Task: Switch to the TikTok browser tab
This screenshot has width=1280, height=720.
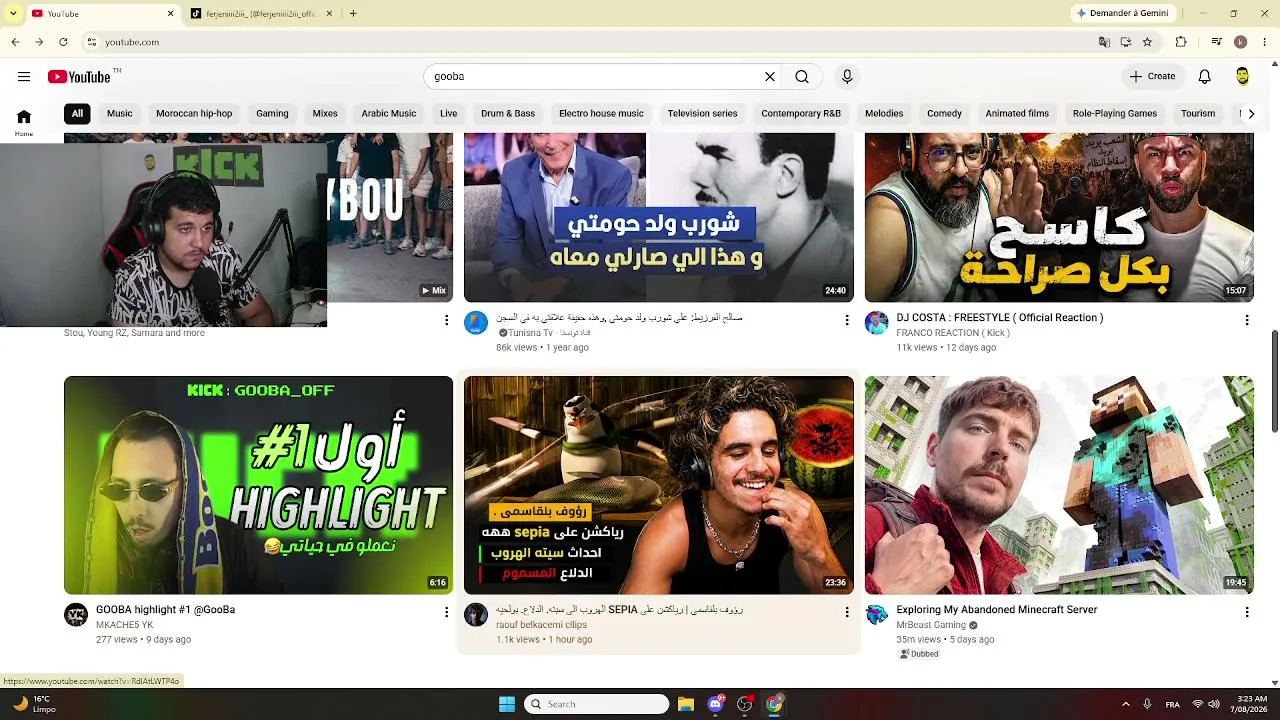Action: coord(260,14)
